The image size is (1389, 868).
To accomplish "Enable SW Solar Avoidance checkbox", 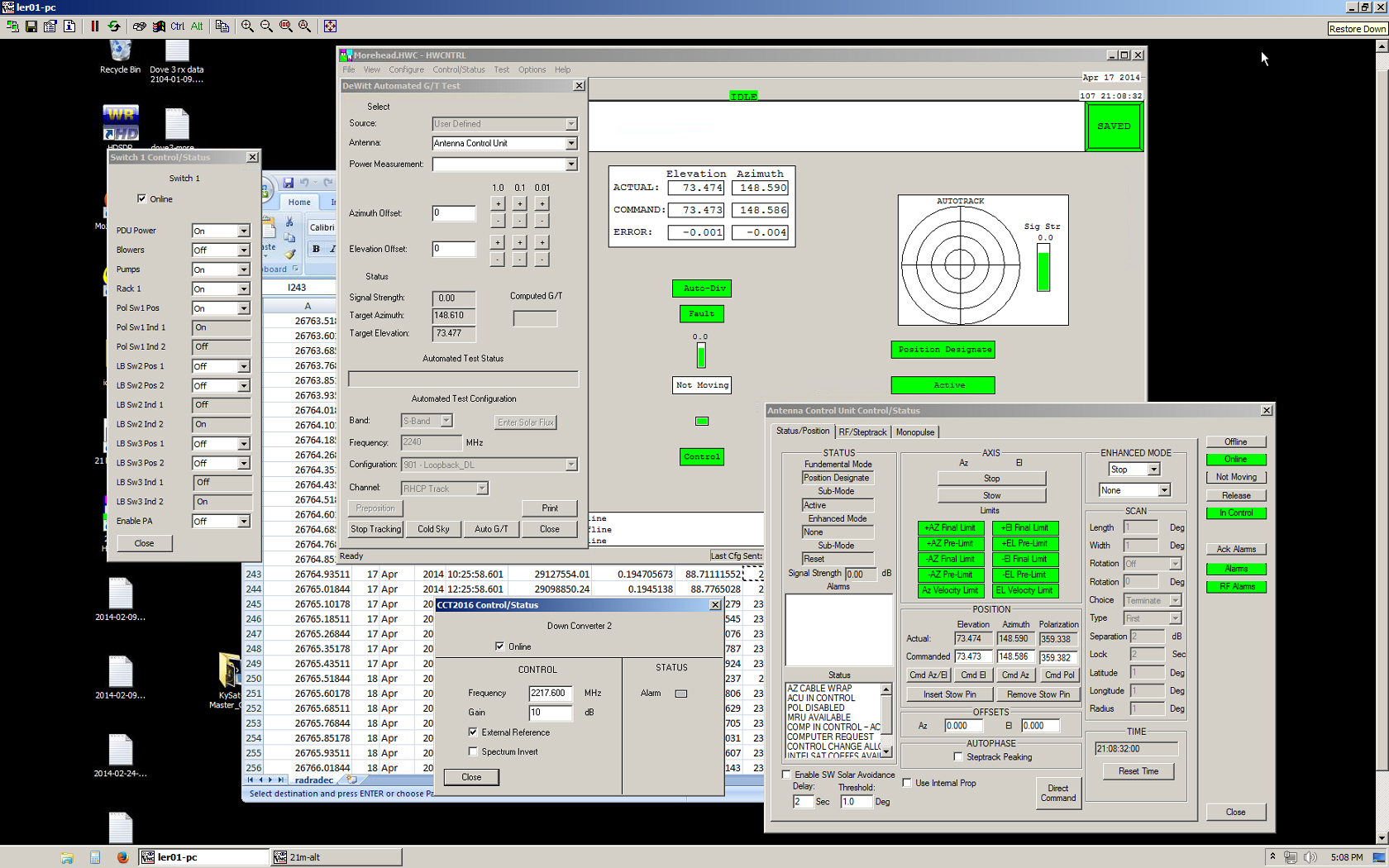I will tap(786, 775).
